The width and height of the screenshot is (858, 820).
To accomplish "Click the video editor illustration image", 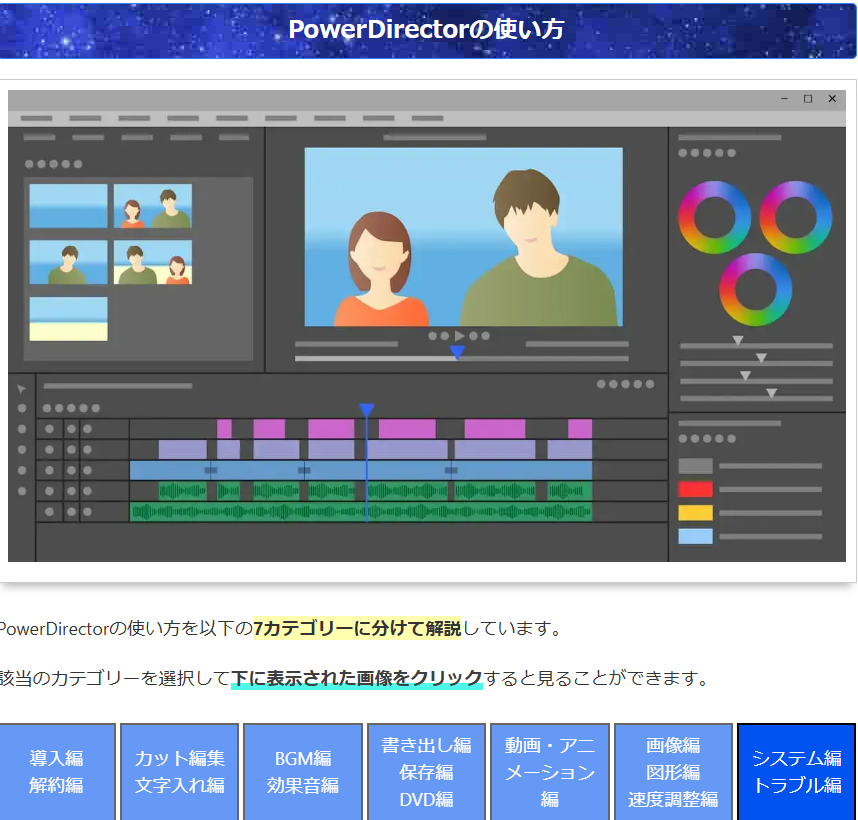I will click(427, 326).
